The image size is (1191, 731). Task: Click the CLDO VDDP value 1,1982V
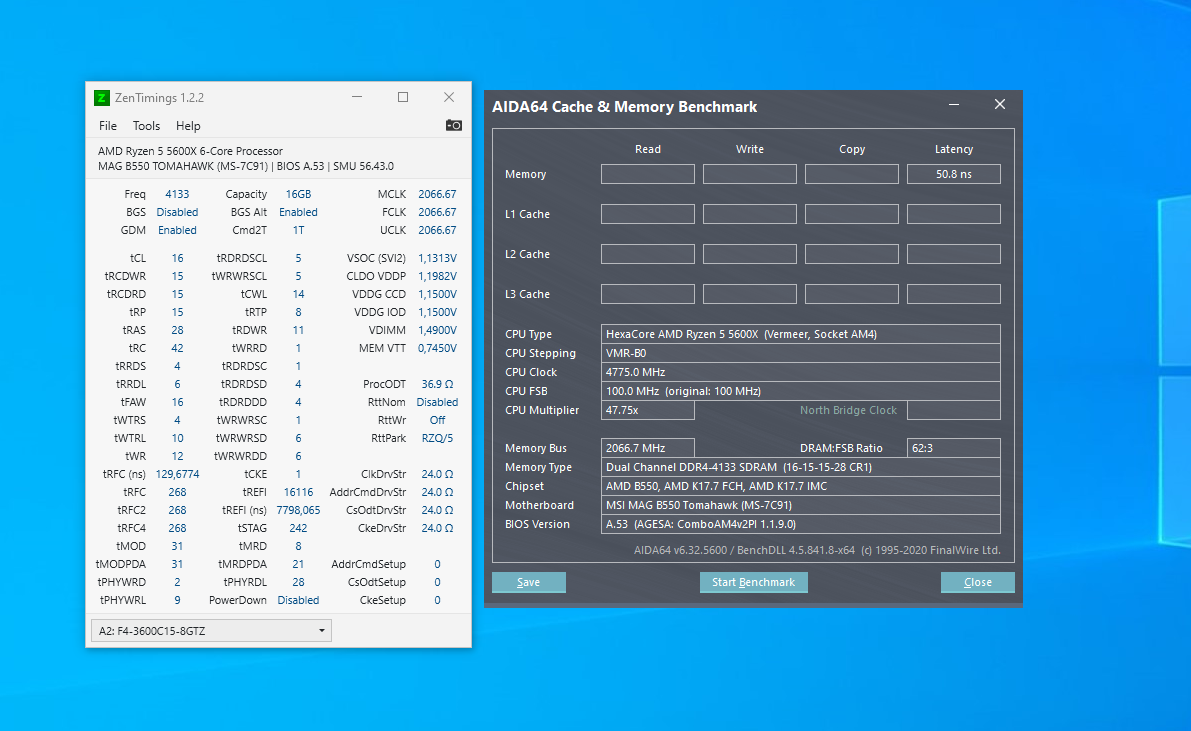[x=438, y=276]
